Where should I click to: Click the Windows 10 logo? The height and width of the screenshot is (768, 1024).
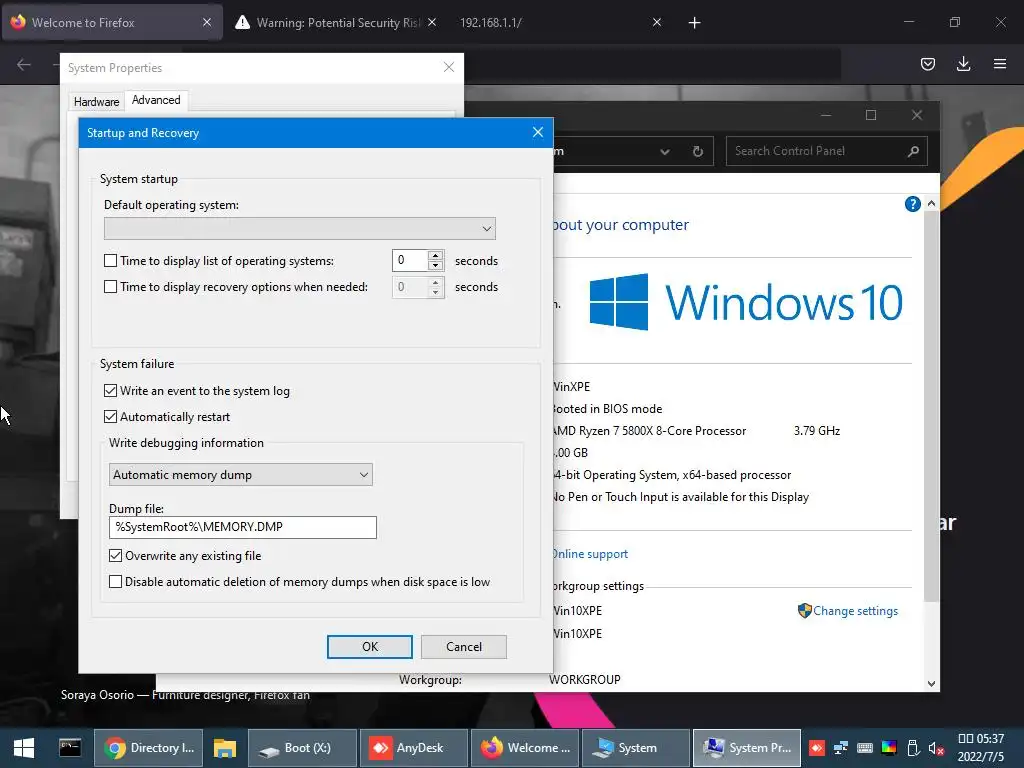pyautogui.click(x=746, y=302)
